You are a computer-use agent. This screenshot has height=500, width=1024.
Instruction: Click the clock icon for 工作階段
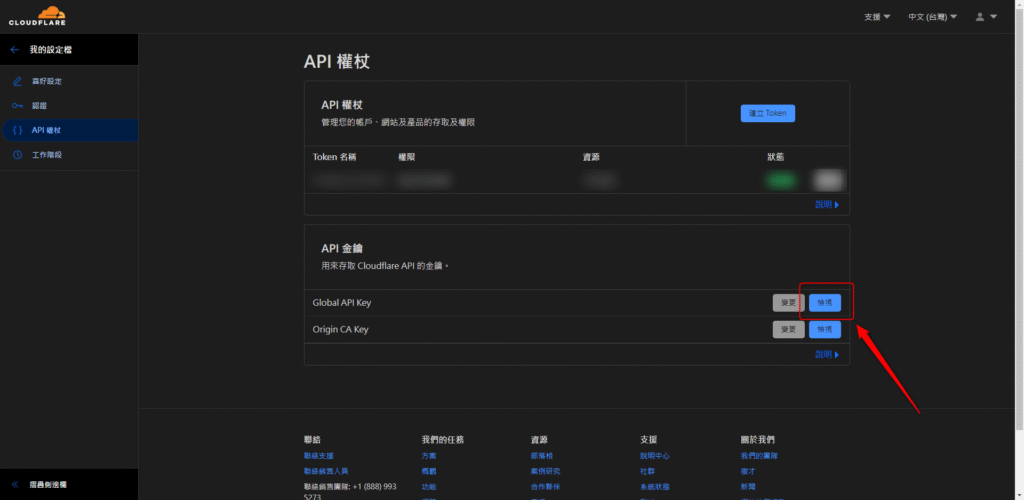(x=17, y=155)
